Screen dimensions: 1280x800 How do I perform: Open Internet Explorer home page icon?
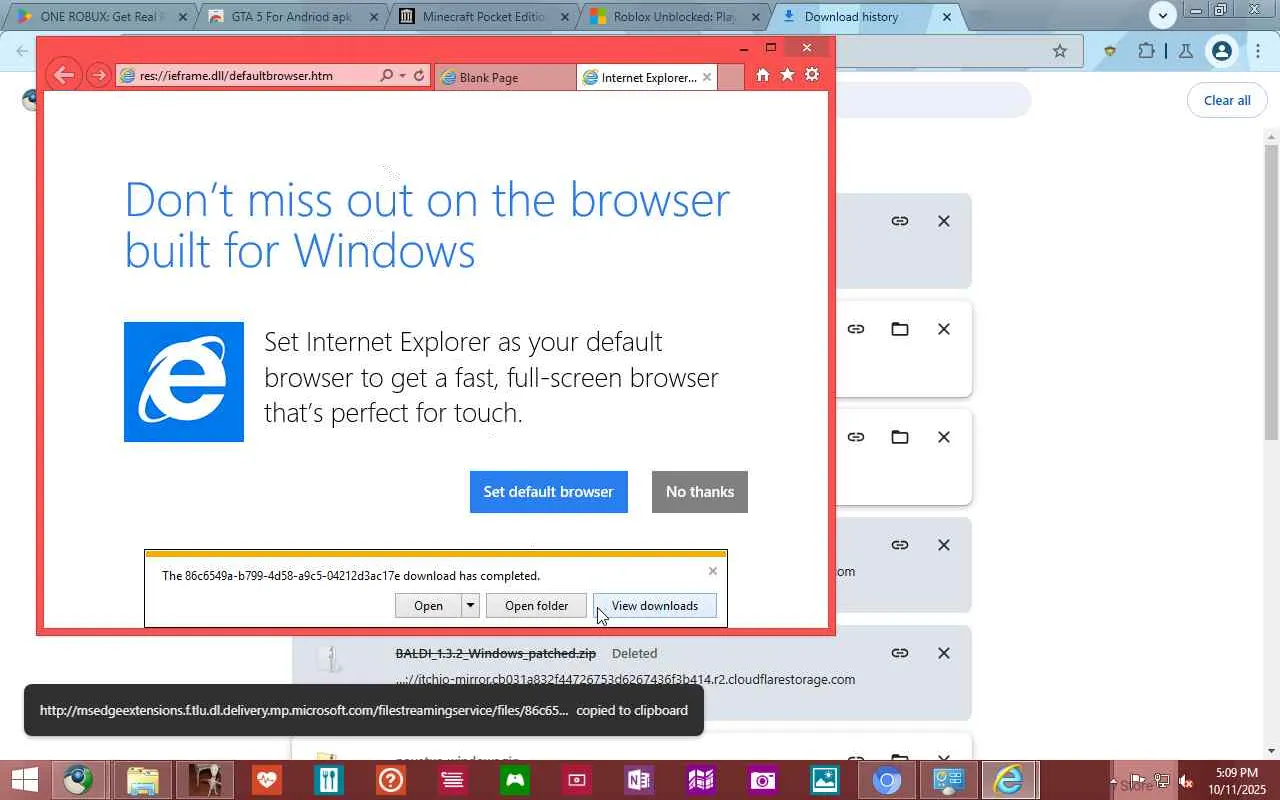click(763, 75)
